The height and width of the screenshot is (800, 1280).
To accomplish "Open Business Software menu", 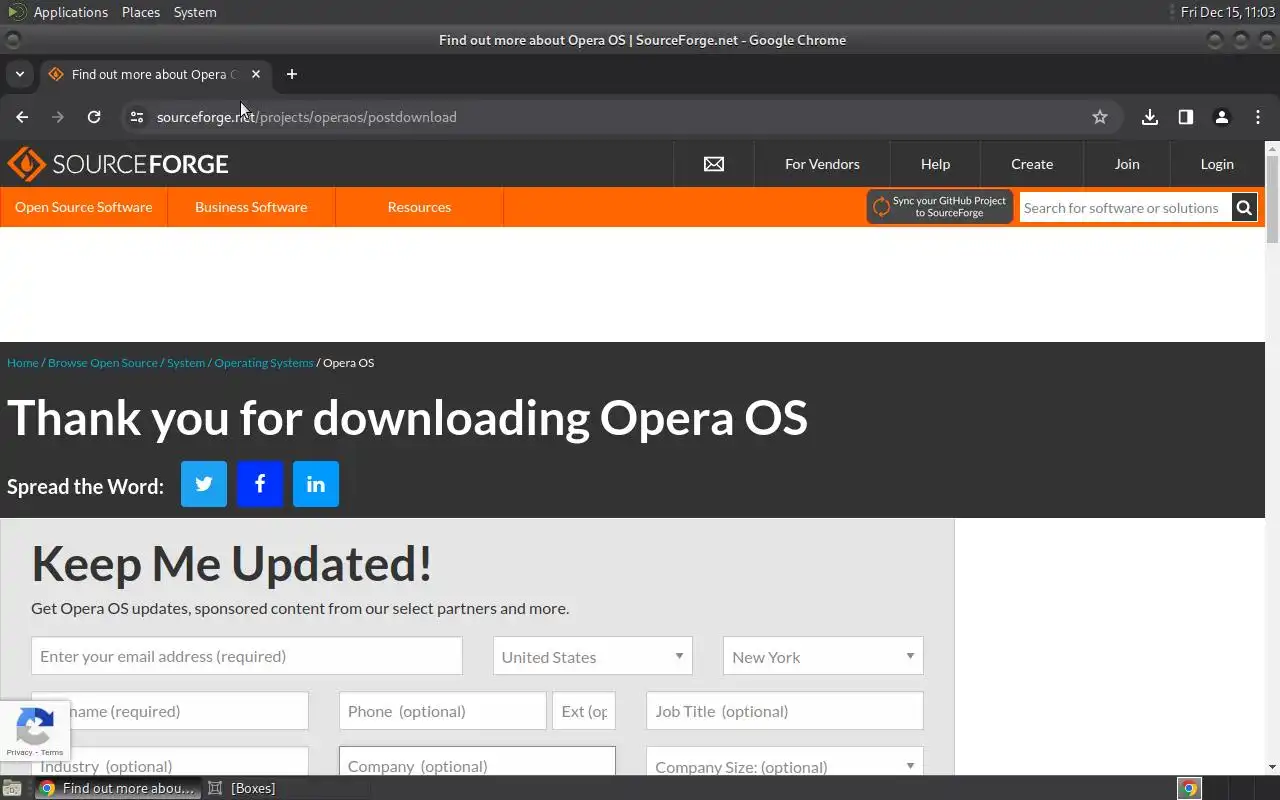I will tap(251, 207).
